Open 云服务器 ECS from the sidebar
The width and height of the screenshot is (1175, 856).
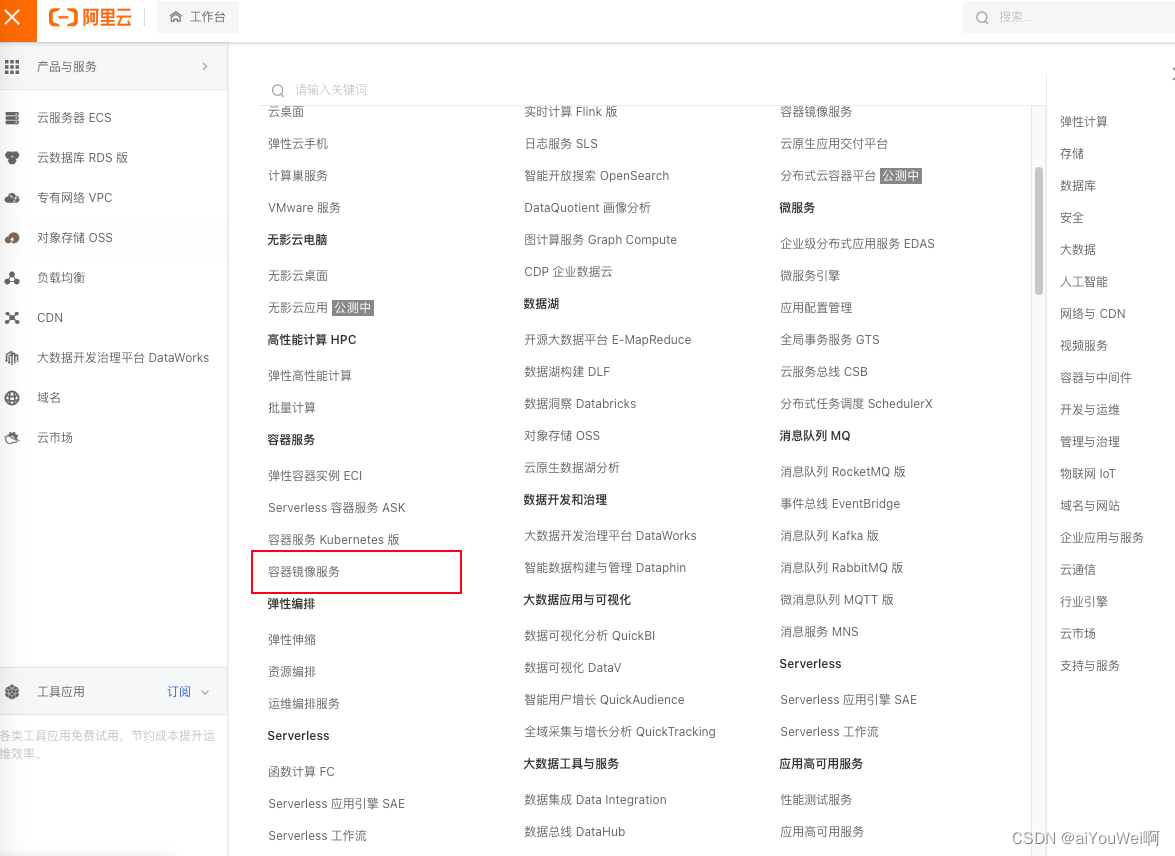(x=74, y=118)
